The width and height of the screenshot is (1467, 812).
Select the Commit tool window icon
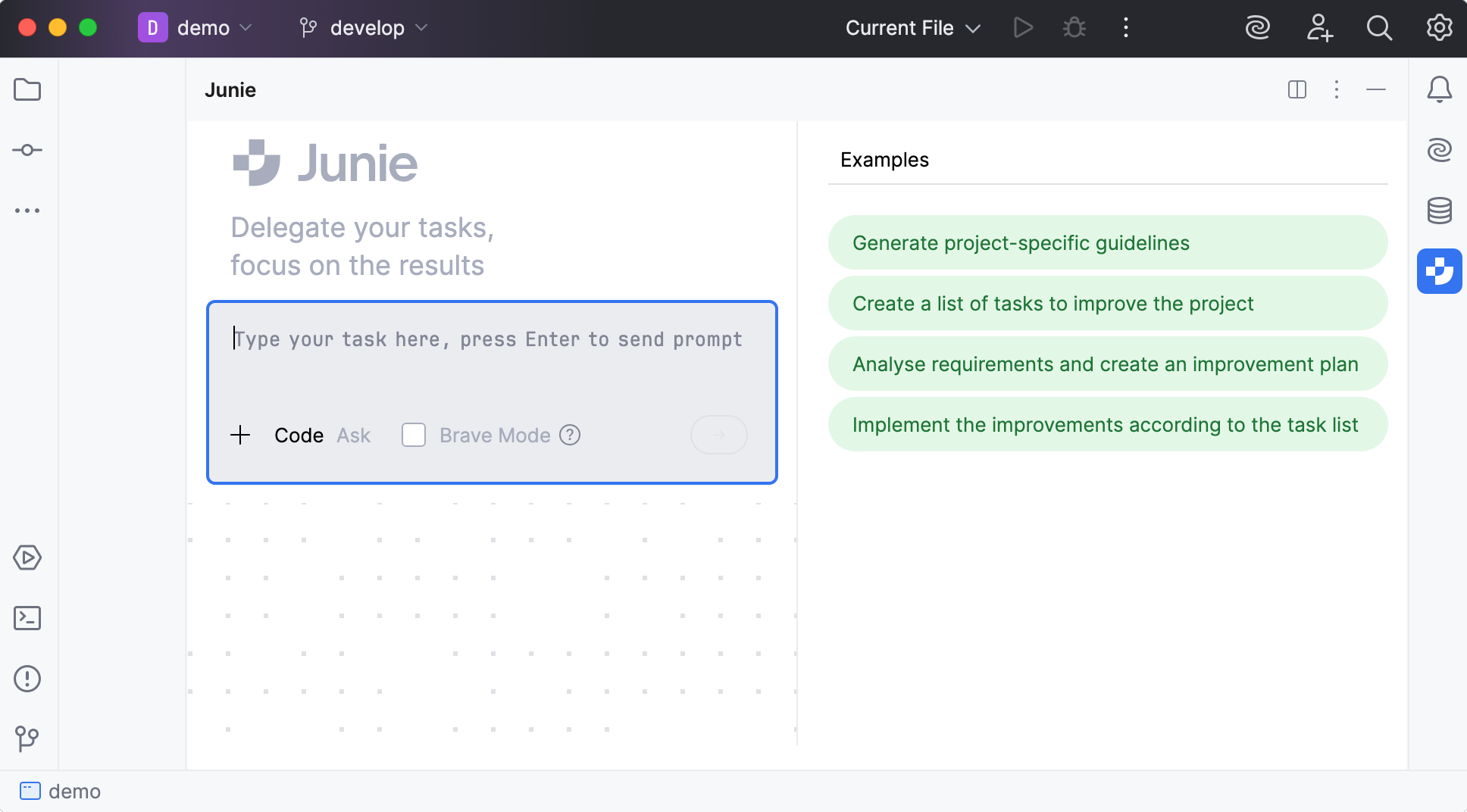[x=27, y=150]
